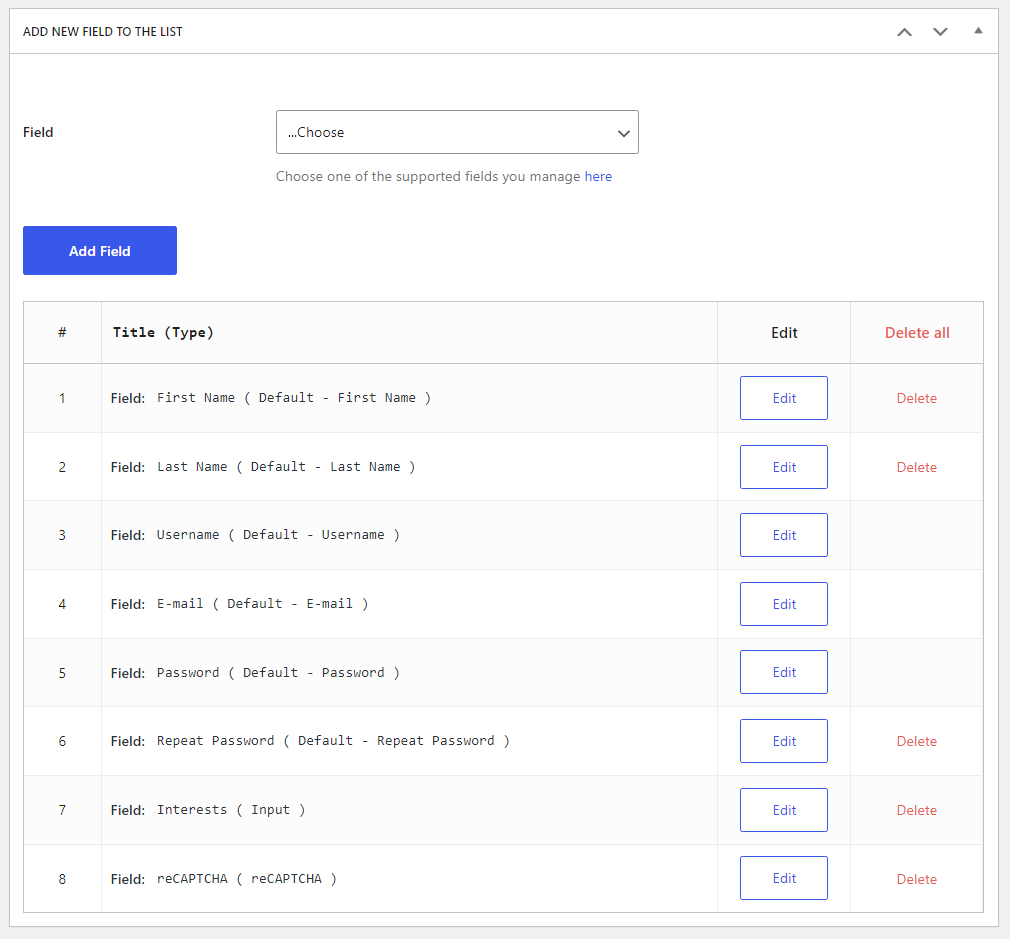Edit the Last Name field
Screen dimensions: 1010x939
pos(784,467)
